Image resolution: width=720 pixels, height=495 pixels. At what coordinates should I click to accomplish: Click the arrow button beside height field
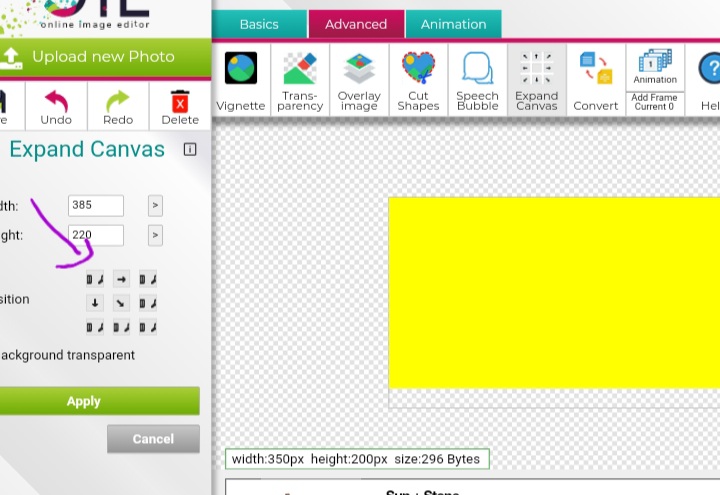[155, 236]
